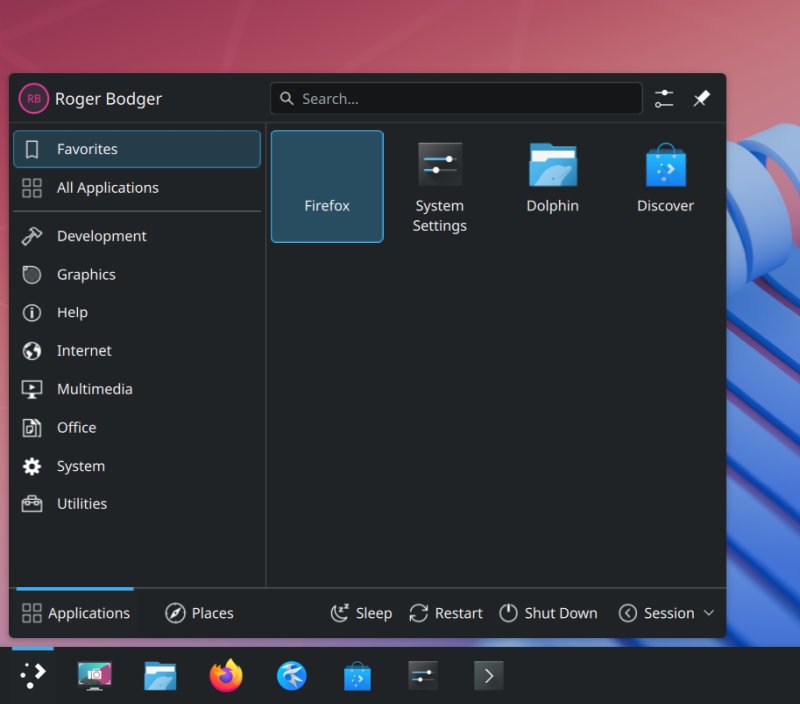Open the Multimedia category
This screenshot has height=704, width=800.
tap(94, 389)
